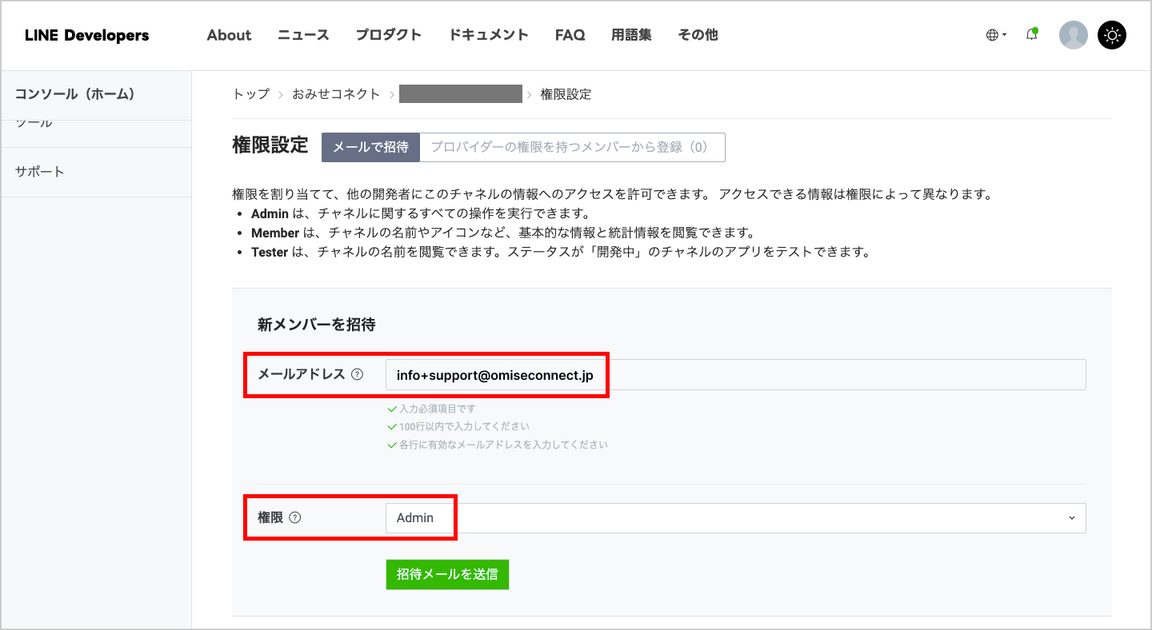This screenshot has height=630, width=1152.
Task: Open サポート in the sidebar
Action: [40, 172]
